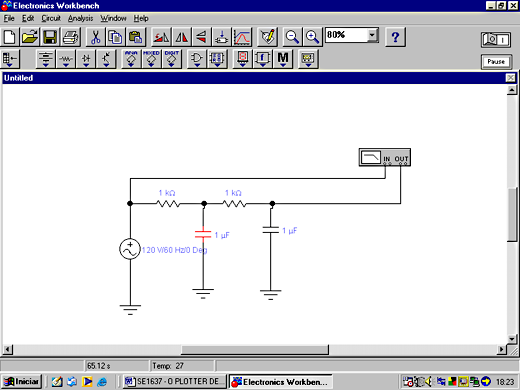
Task: Open the Display Graphs icon
Action: [x=242, y=37]
